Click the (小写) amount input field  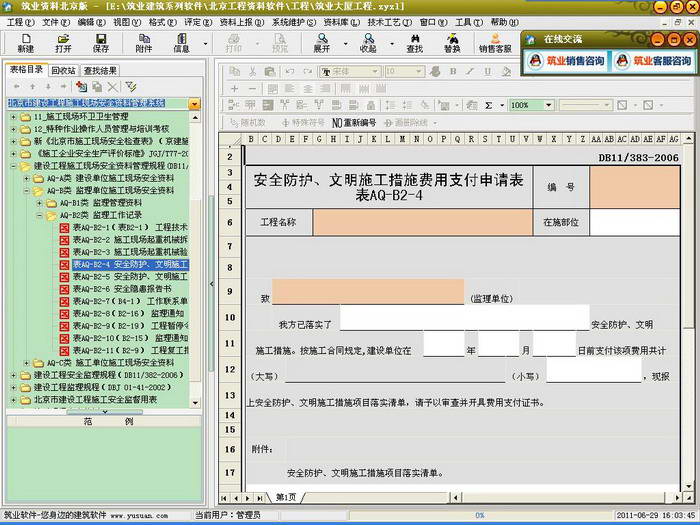[594, 370]
